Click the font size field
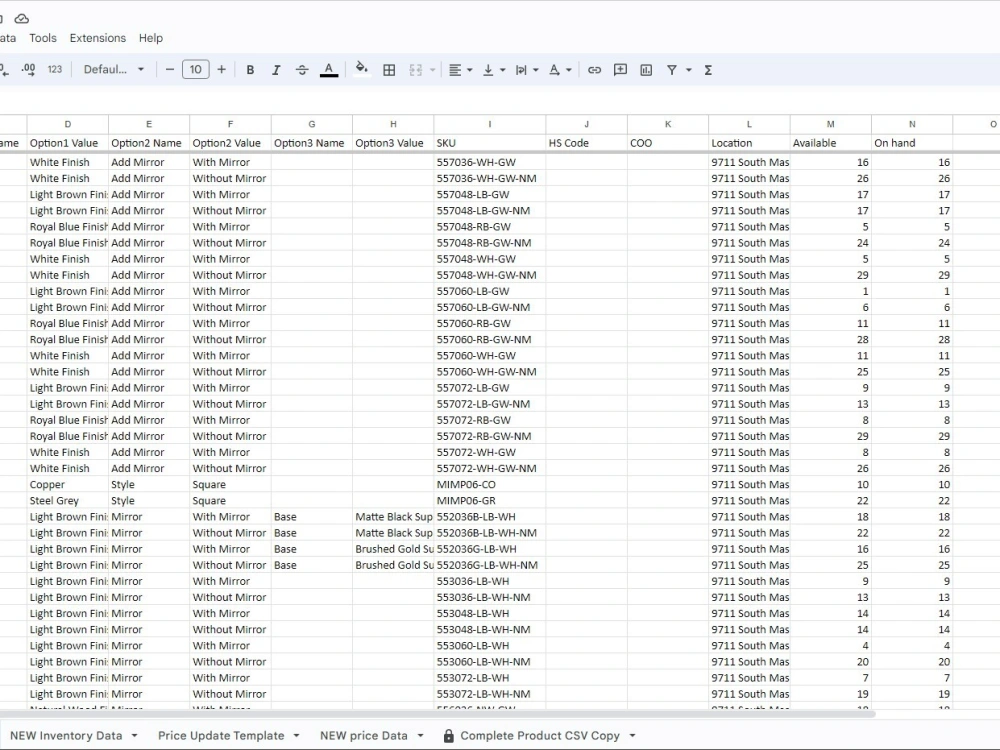This screenshot has height=750, width=1000. click(196, 70)
